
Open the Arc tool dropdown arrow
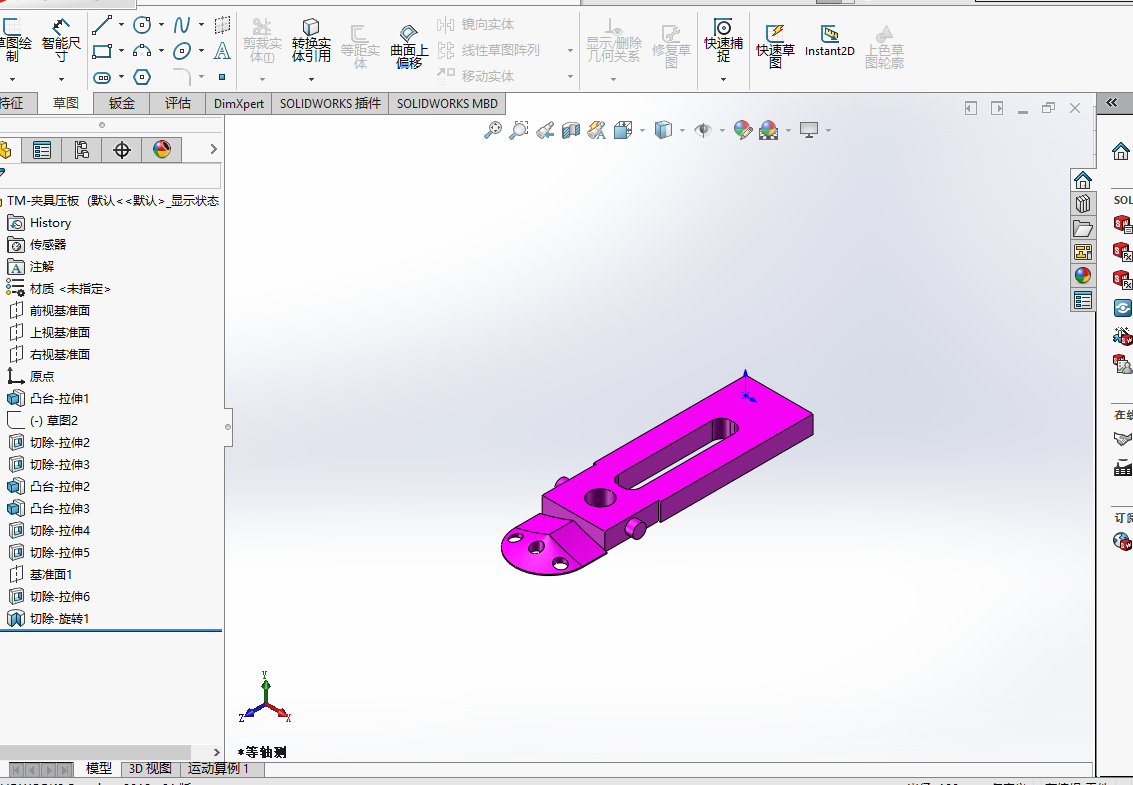161,51
